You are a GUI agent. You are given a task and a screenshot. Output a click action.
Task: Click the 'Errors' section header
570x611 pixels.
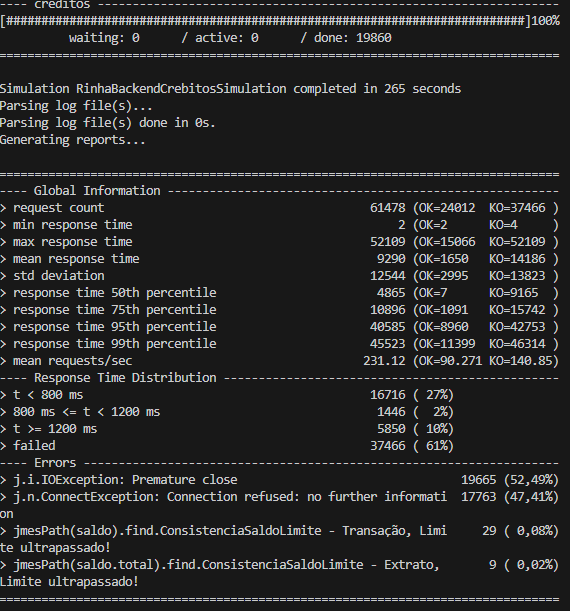click(x=55, y=463)
